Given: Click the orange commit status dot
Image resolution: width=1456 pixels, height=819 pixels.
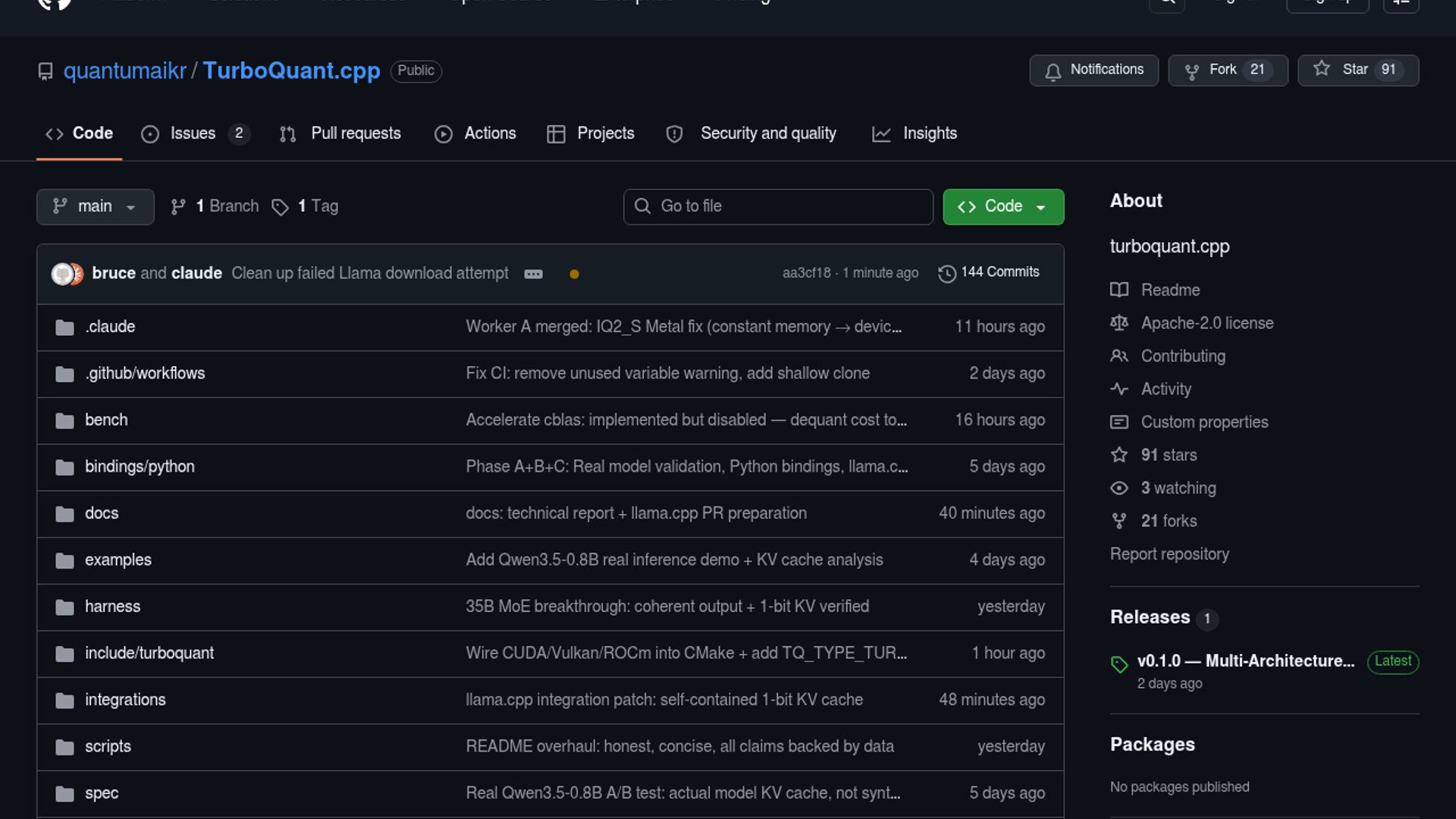Looking at the screenshot, I should coord(574,274).
